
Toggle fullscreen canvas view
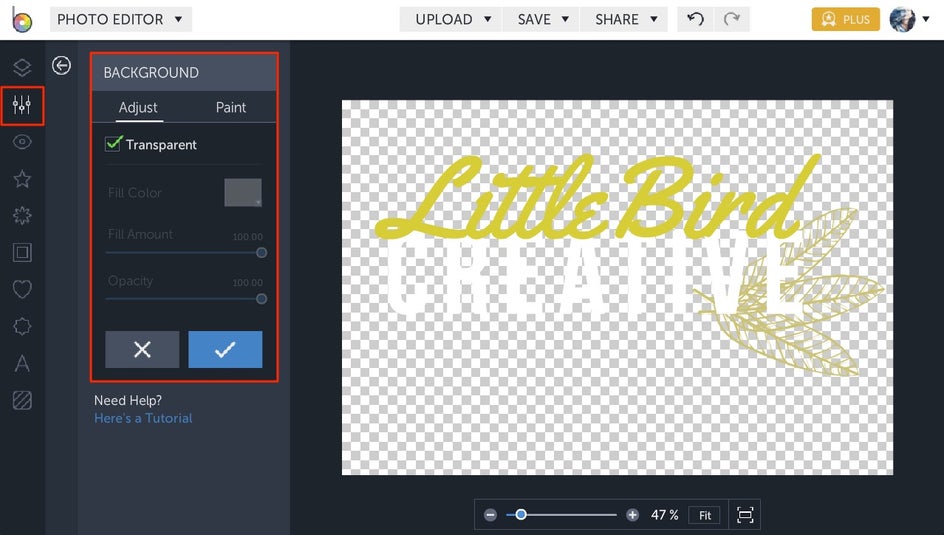(745, 515)
